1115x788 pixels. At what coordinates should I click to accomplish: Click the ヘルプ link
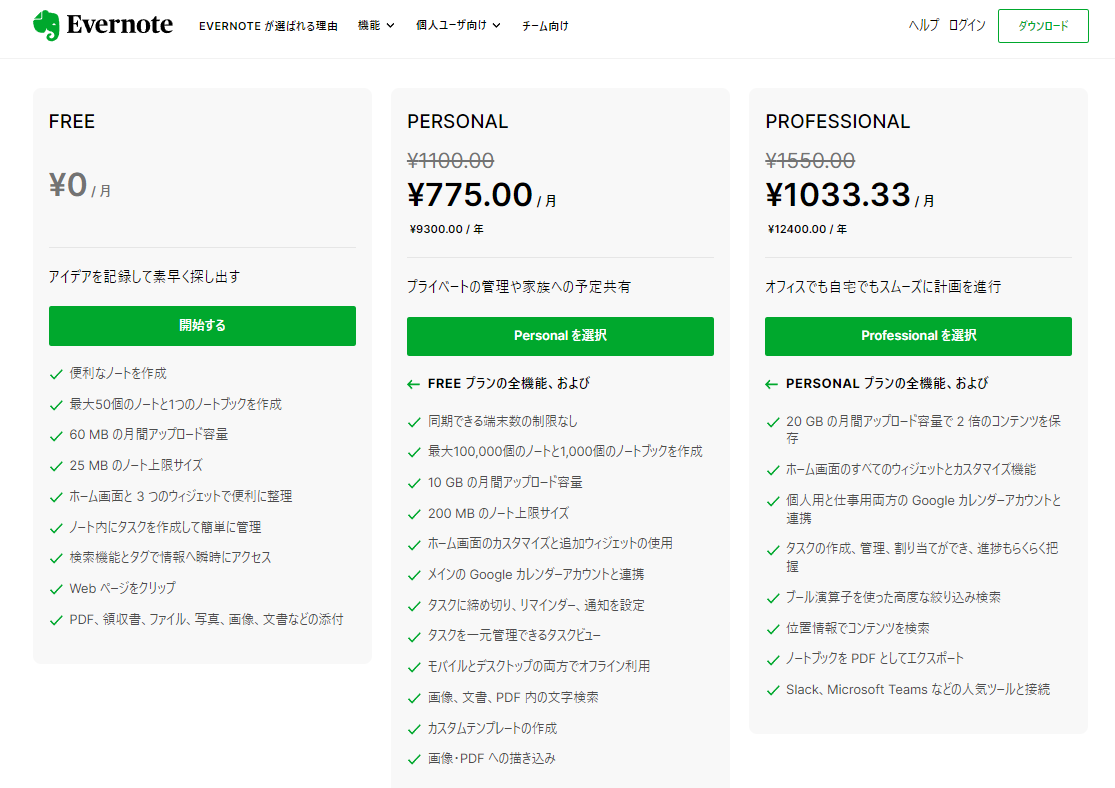(x=924, y=26)
